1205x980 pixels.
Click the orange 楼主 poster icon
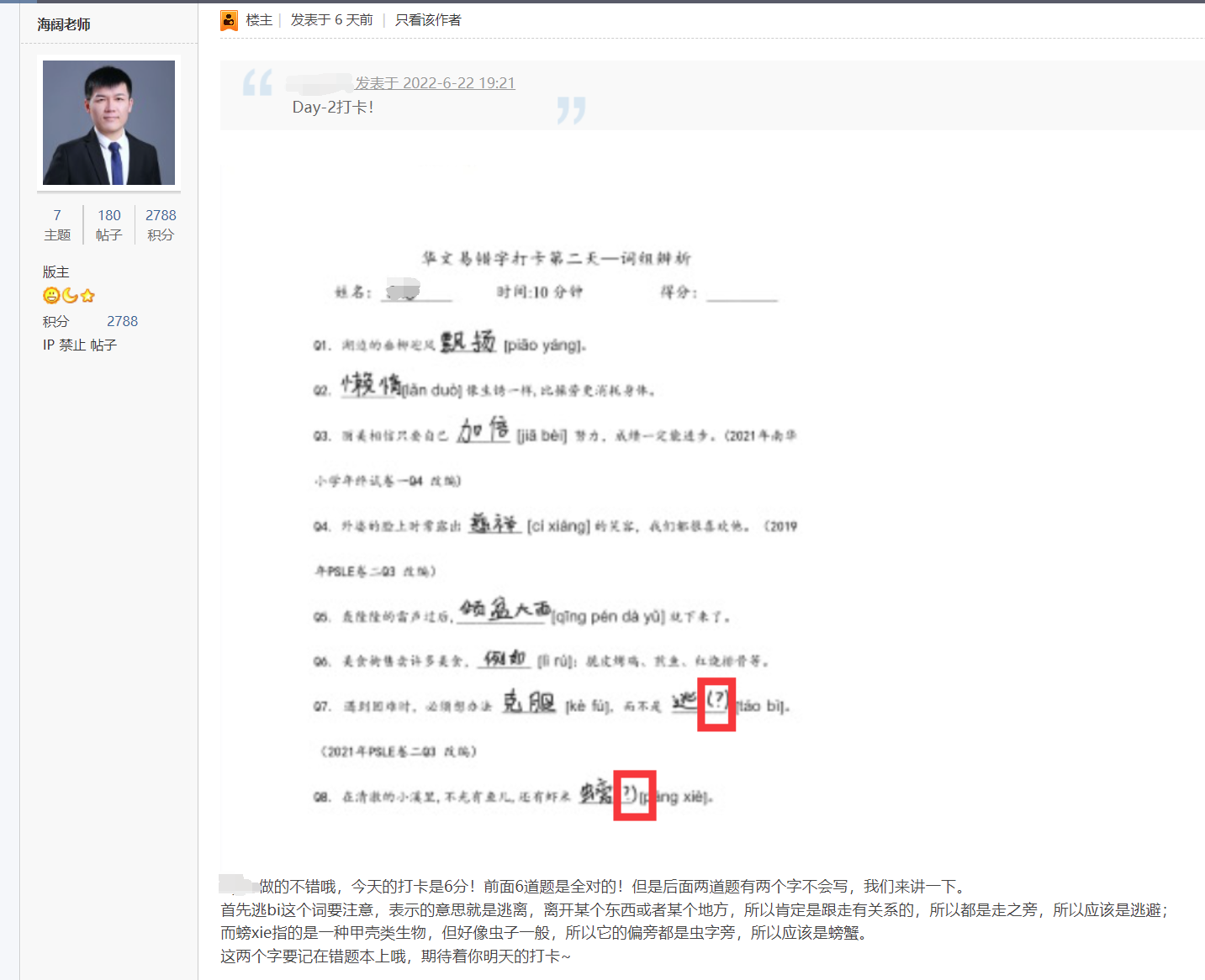point(229,20)
